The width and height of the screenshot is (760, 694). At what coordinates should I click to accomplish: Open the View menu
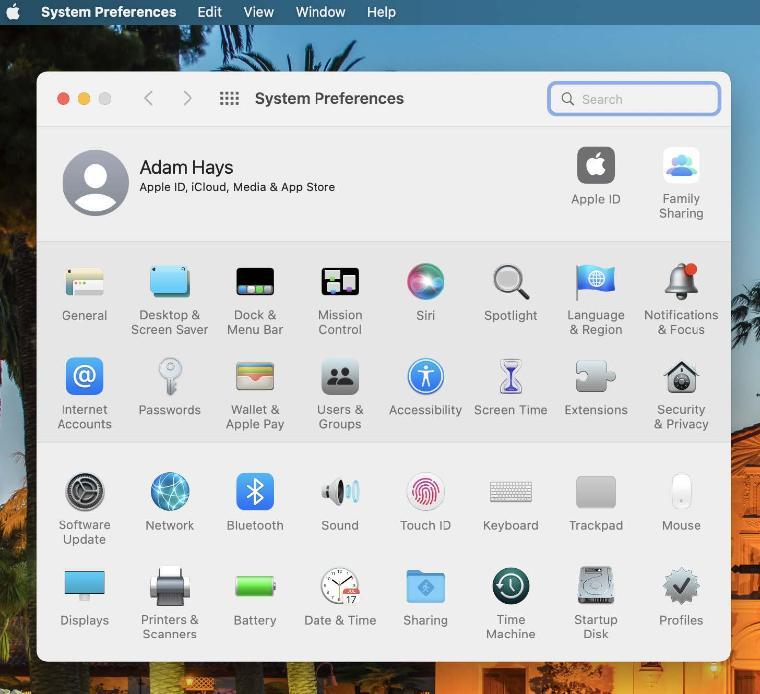pos(258,12)
